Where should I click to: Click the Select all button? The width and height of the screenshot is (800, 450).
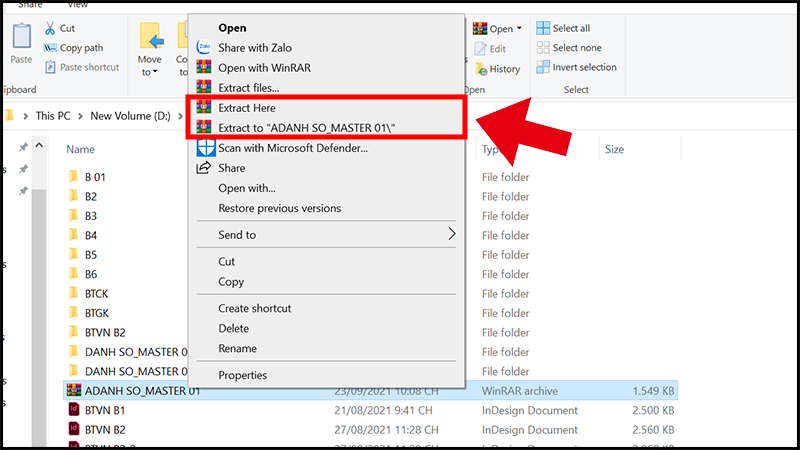[x=563, y=28]
